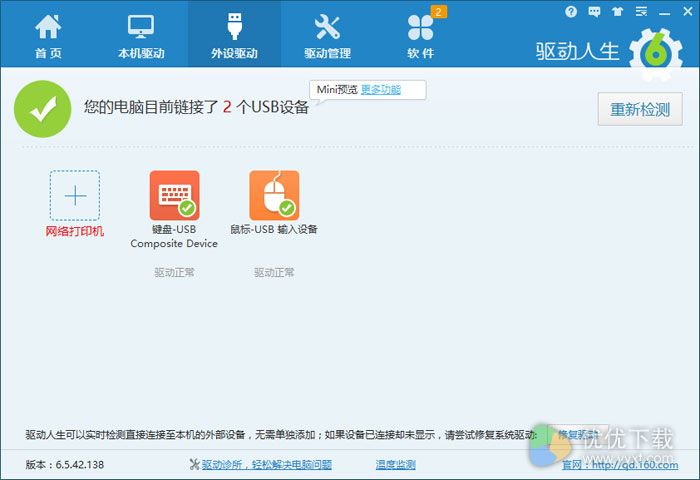Click the 鼠标-USB 输入设备 label
Screen dimensions: 700x480
[x=274, y=230]
